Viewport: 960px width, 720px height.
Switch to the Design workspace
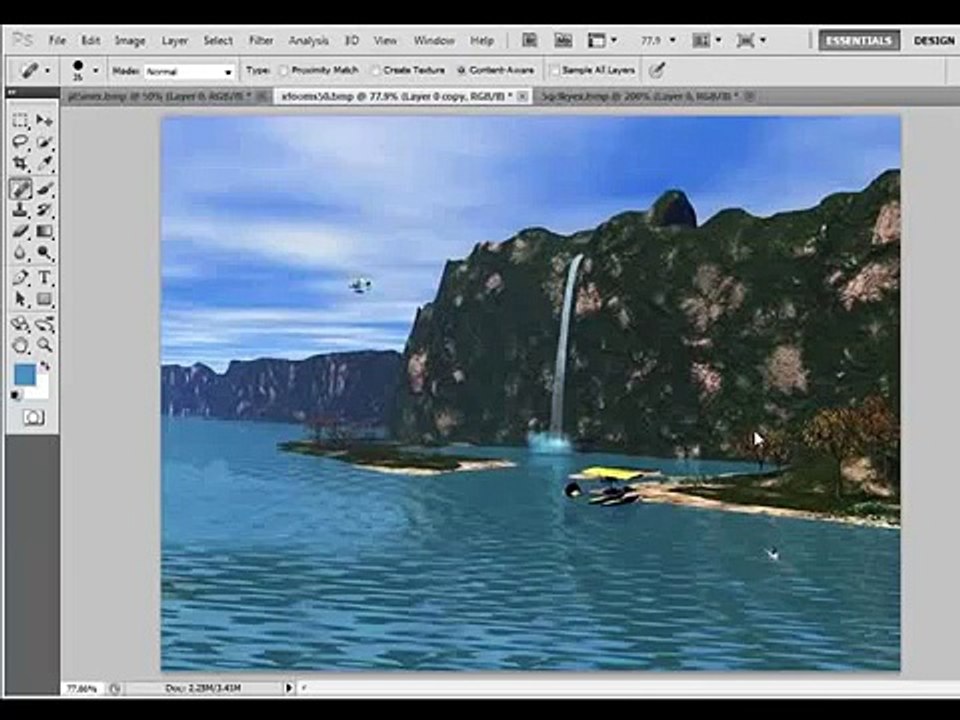[934, 40]
